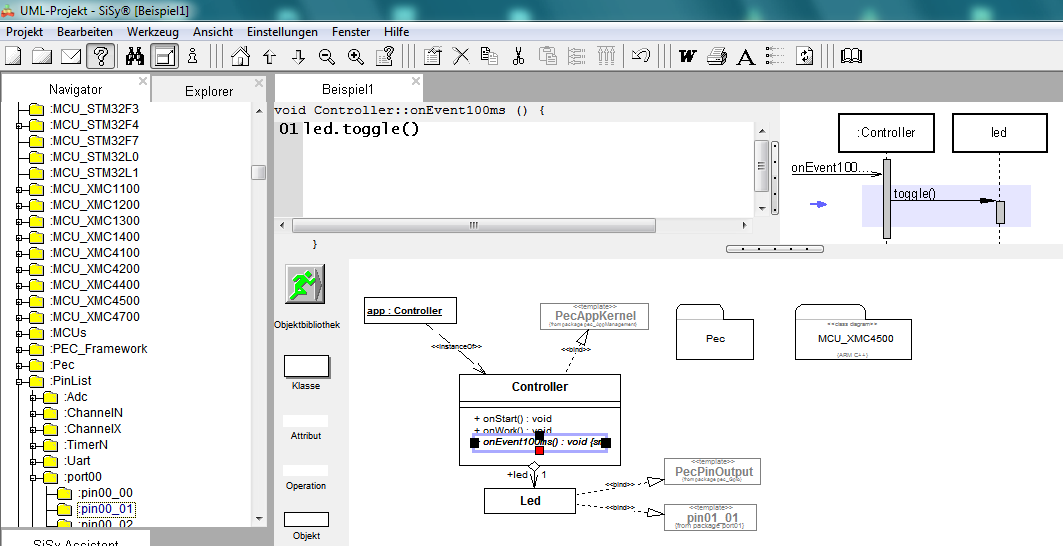The height and width of the screenshot is (546, 1063).
Task: Expand the :MCU_XMC4500 tree node
Action: pyautogui.click(x=18, y=301)
